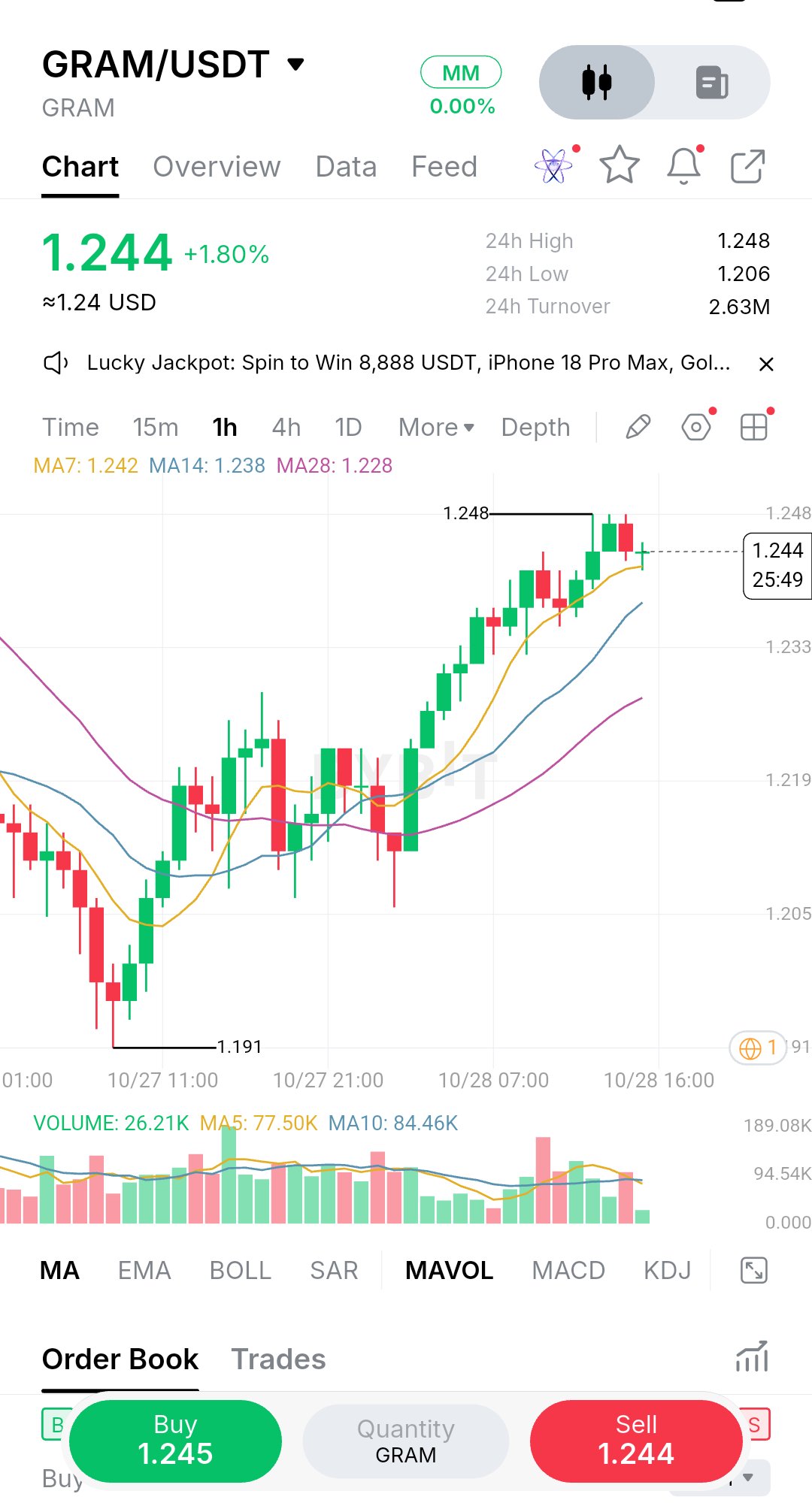
Task: Open the Feed tab
Action: 444,166
